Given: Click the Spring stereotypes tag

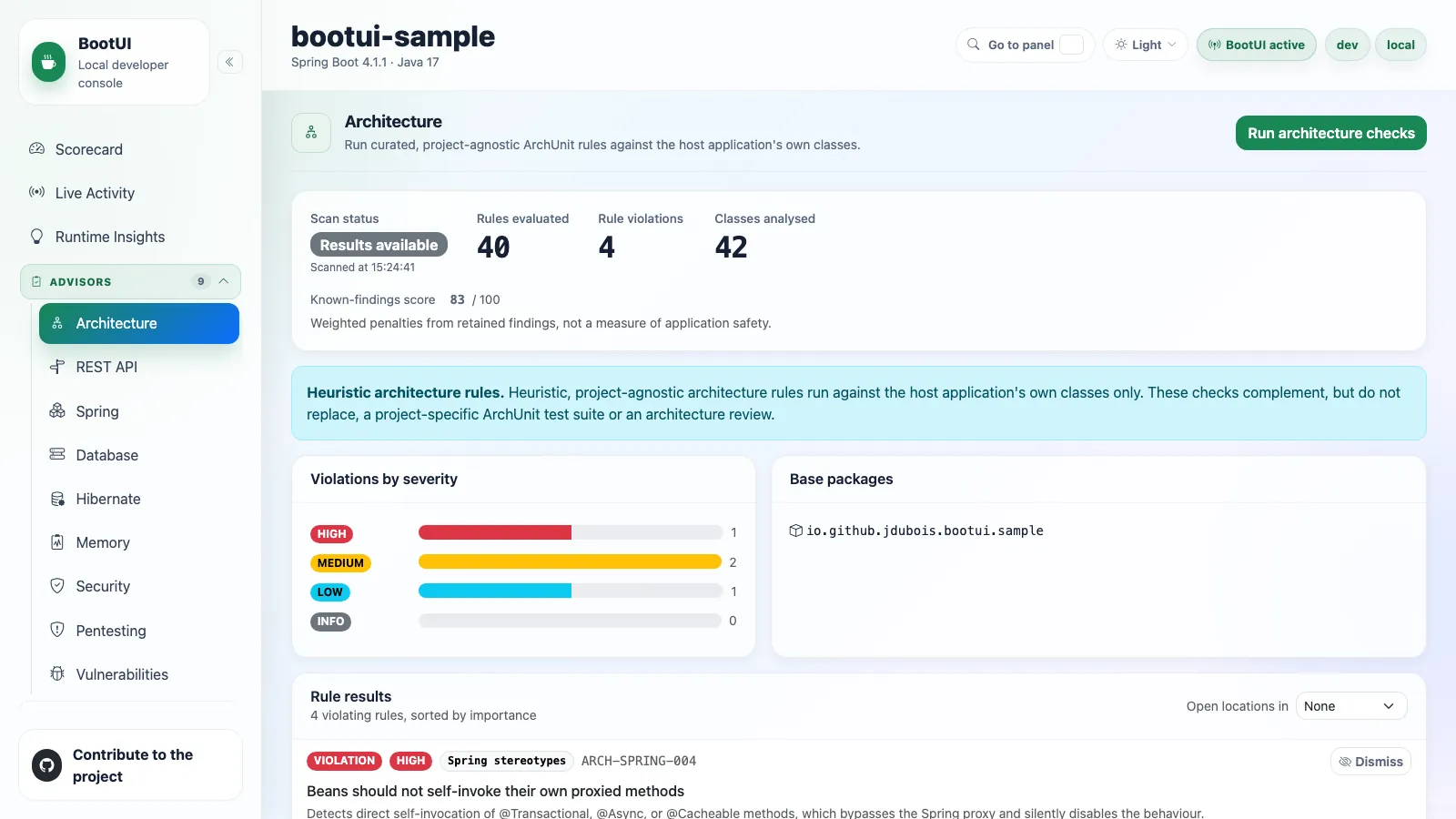Looking at the screenshot, I should [x=507, y=761].
